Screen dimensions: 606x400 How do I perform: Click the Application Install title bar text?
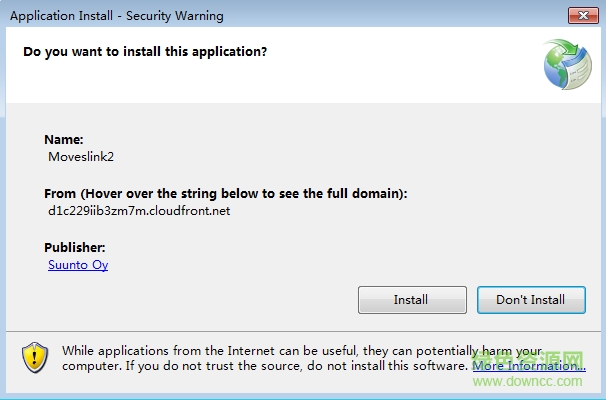[116, 16]
